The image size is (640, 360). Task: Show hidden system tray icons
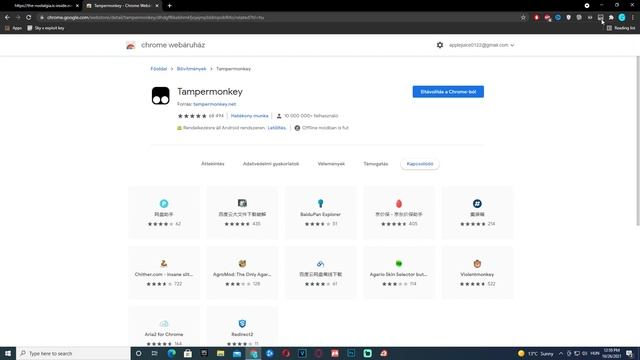click(561, 353)
